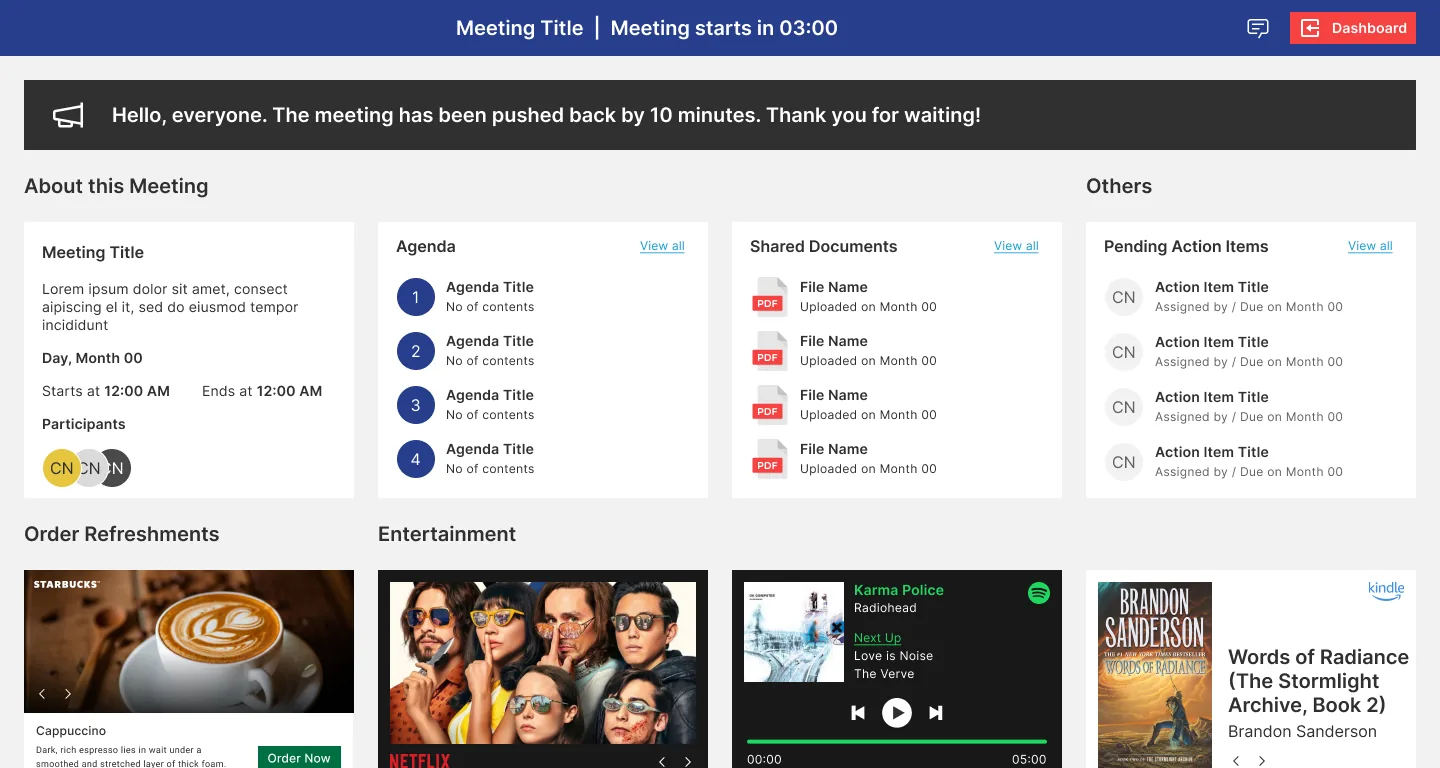Screen dimensions: 1440x768
Task: View all agenda items
Action: click(x=662, y=246)
